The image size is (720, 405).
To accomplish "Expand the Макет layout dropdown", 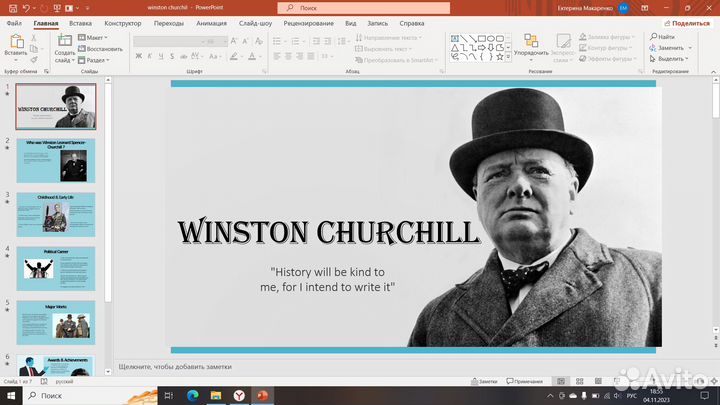I will pyautogui.click(x=97, y=37).
